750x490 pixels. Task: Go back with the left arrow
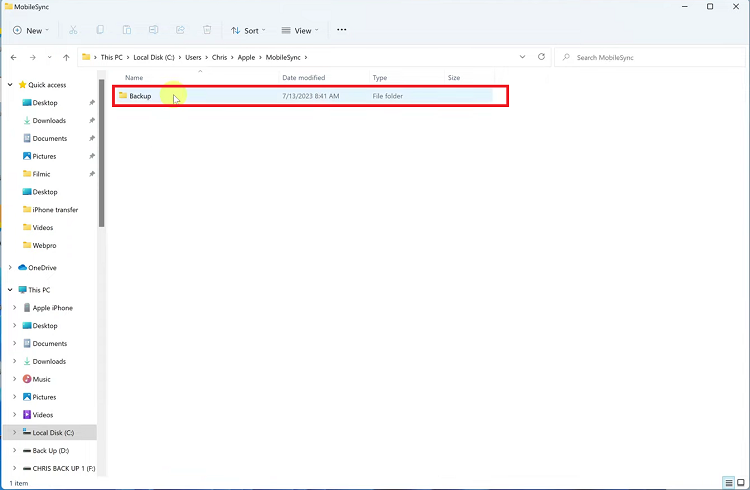(13, 57)
